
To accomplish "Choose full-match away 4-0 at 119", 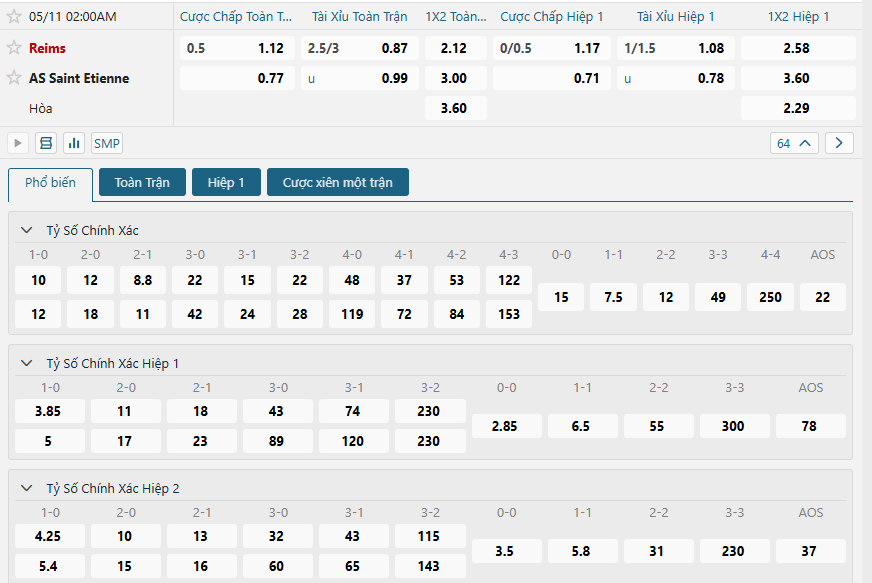I will tap(351, 314).
